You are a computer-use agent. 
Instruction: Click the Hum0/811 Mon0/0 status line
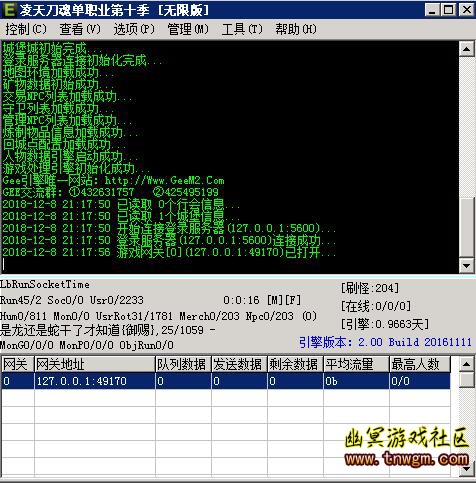click(x=158, y=316)
